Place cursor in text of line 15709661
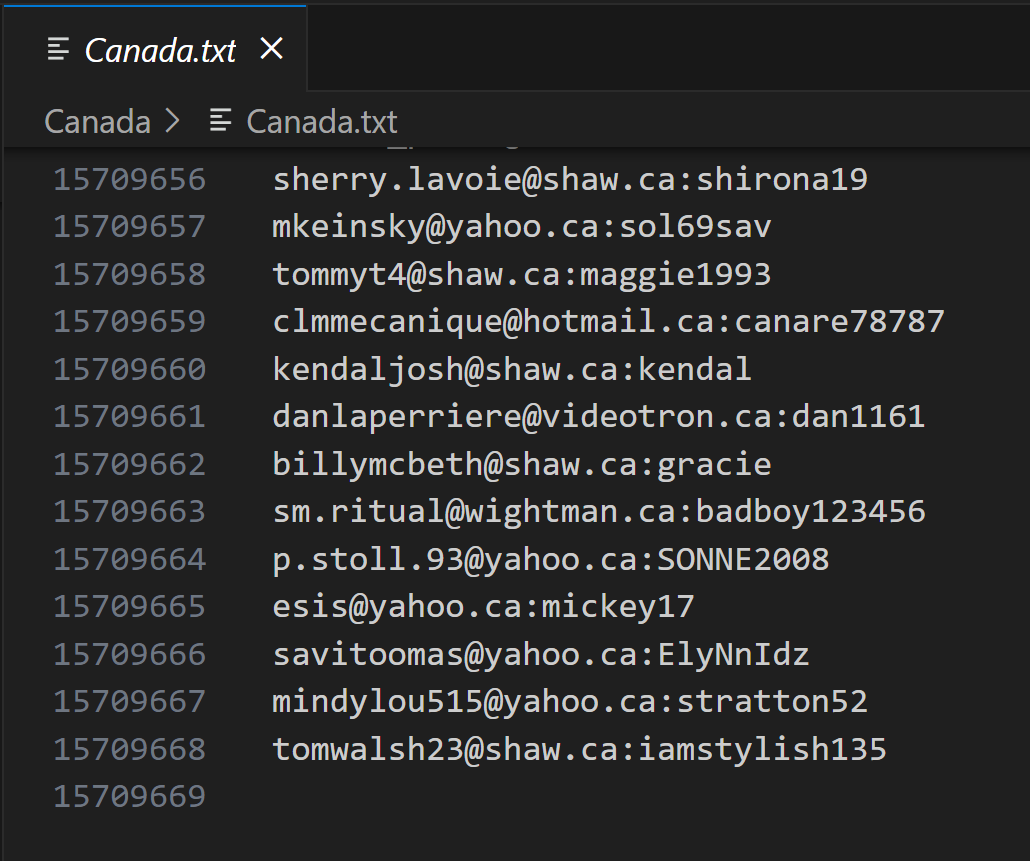Viewport: 1030px width, 861px height. [x=598, y=417]
